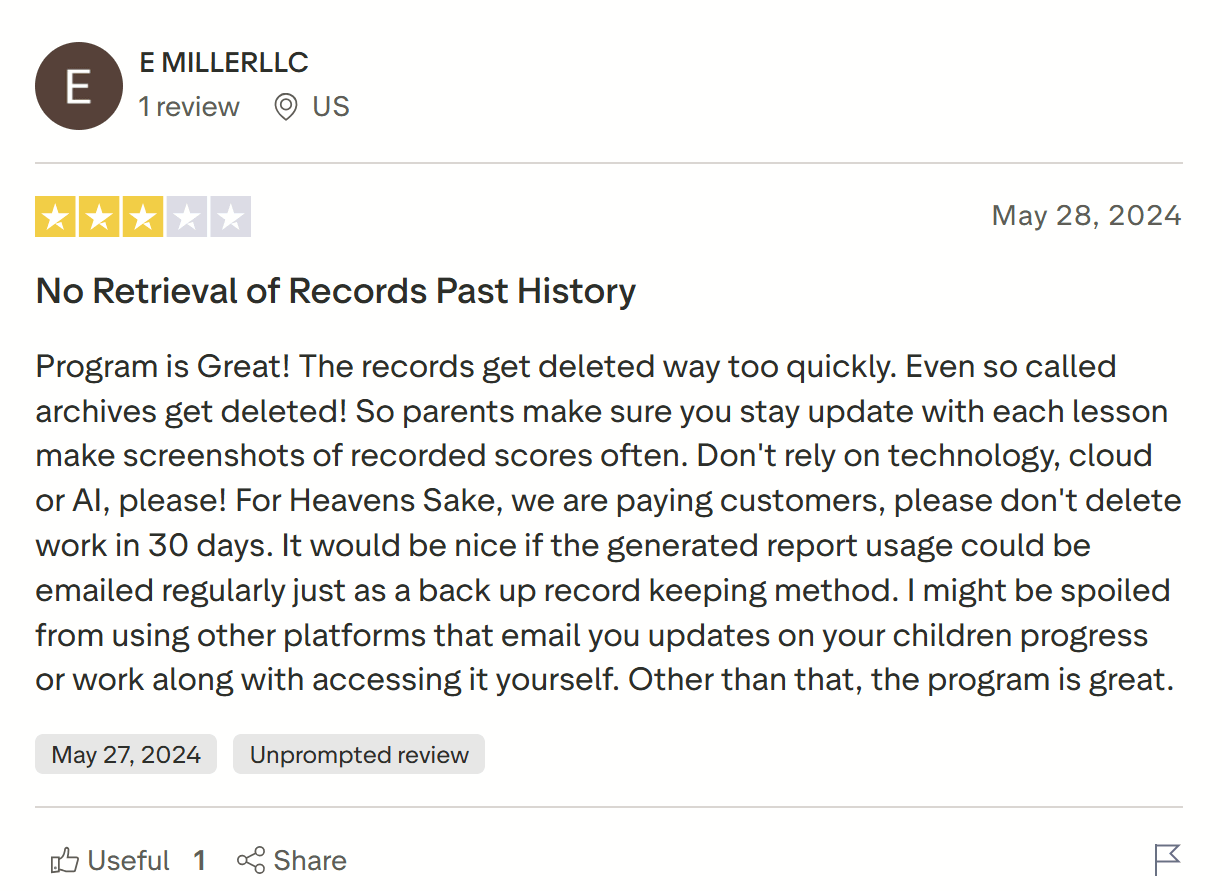Click the May 27, 2024 experience date badge

(126, 754)
